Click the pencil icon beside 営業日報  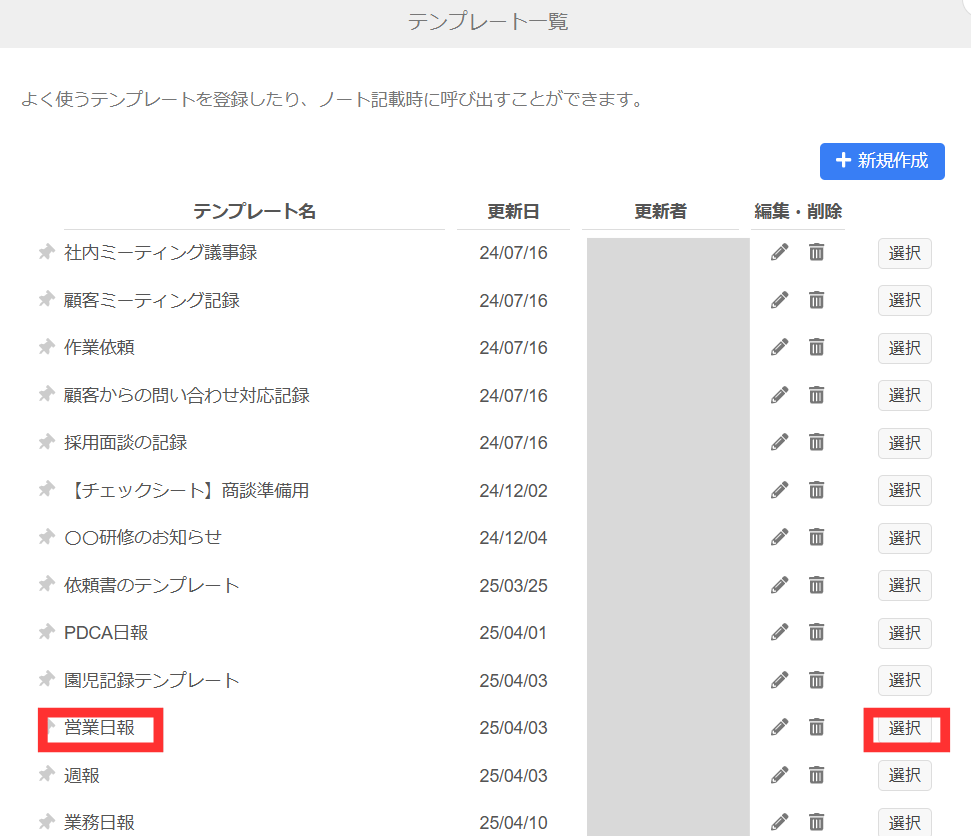[x=779, y=727]
